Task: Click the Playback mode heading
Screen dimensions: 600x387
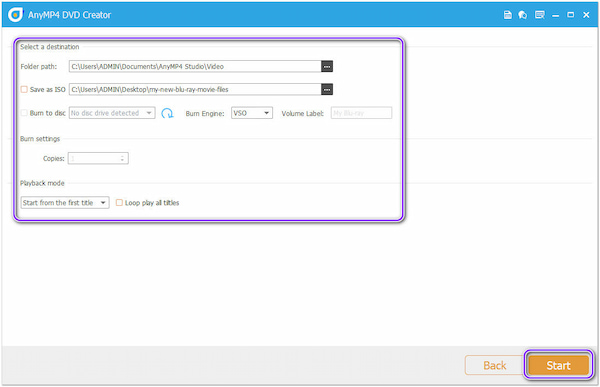Action: click(x=42, y=183)
